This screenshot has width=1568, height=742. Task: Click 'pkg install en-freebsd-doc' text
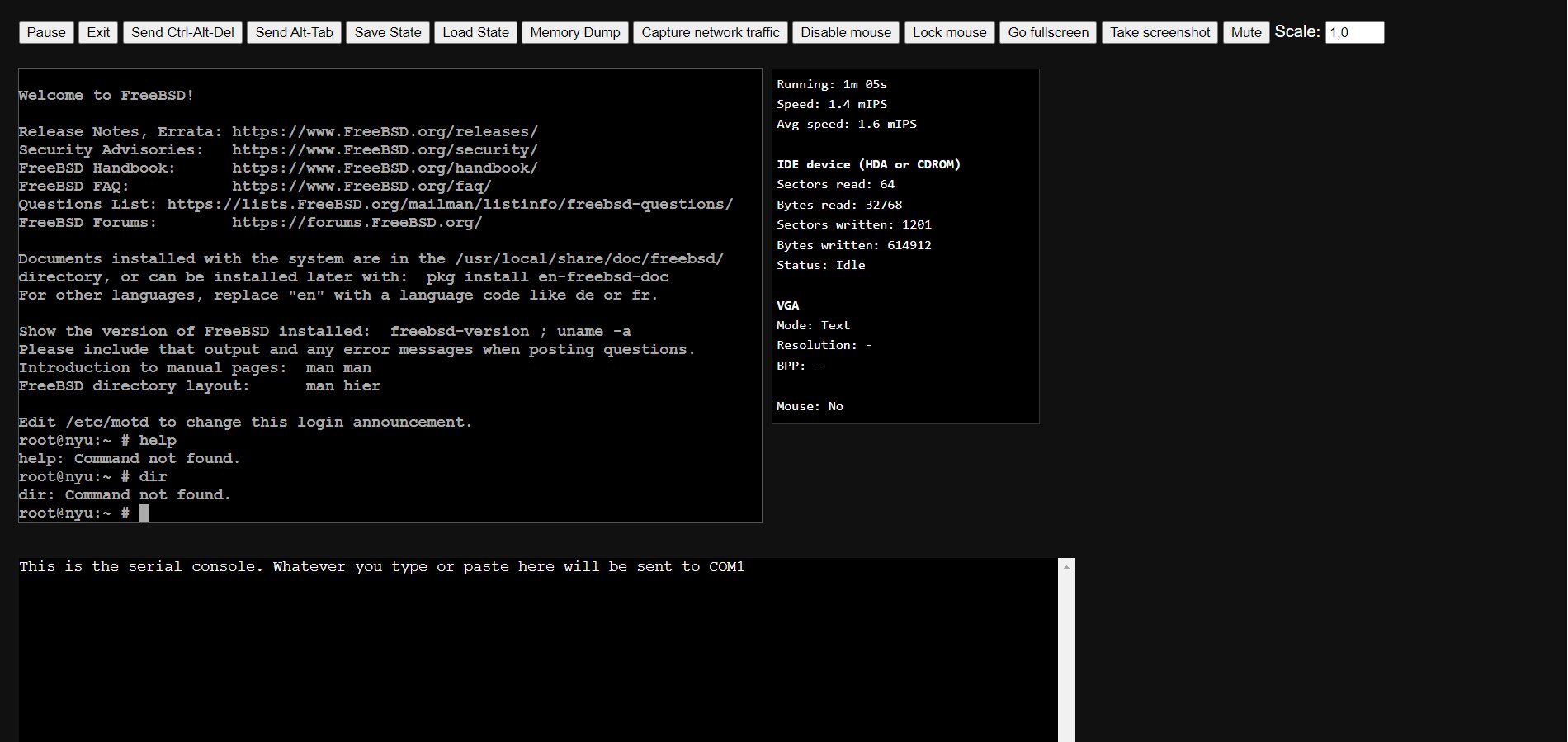click(x=547, y=277)
